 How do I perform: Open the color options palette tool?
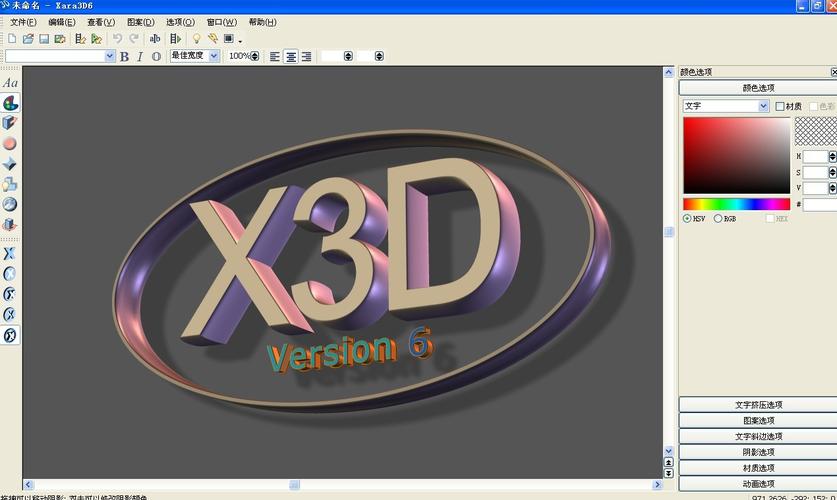(10, 103)
